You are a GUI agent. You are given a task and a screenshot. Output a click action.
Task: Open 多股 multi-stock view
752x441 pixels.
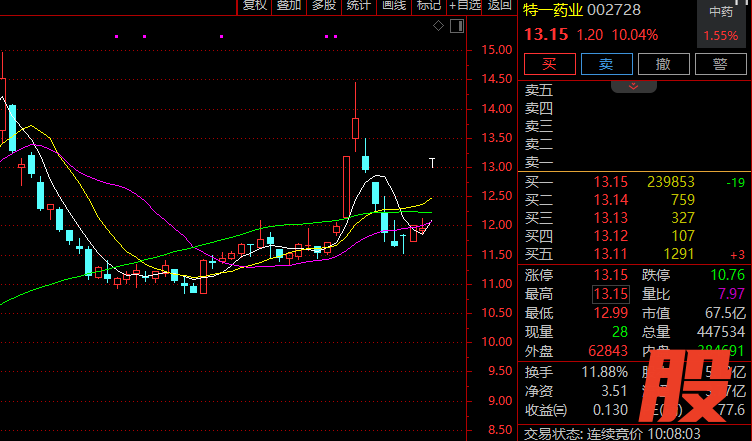(x=323, y=6)
